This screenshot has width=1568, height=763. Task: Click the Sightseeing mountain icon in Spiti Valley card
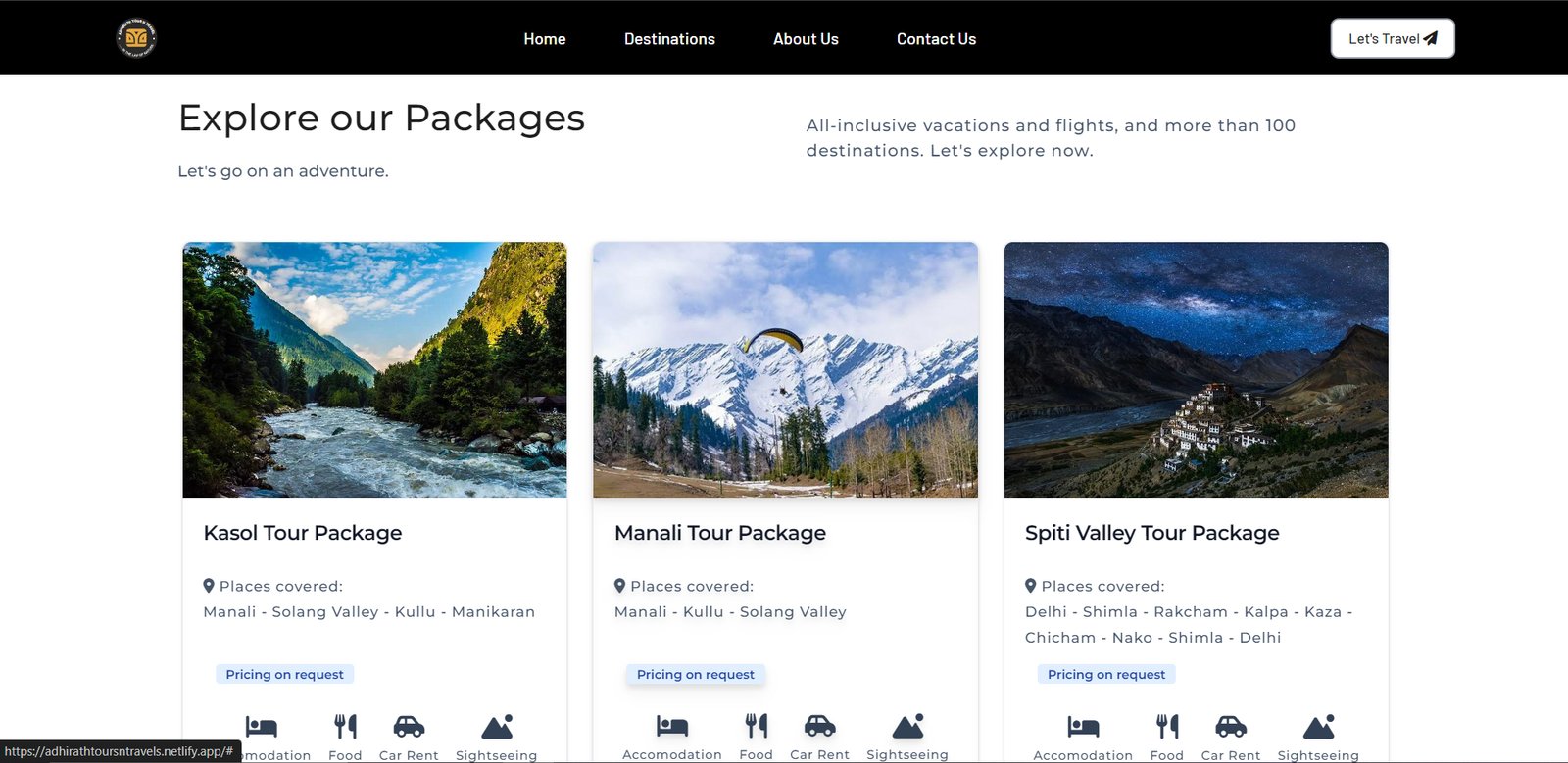[x=1318, y=726]
